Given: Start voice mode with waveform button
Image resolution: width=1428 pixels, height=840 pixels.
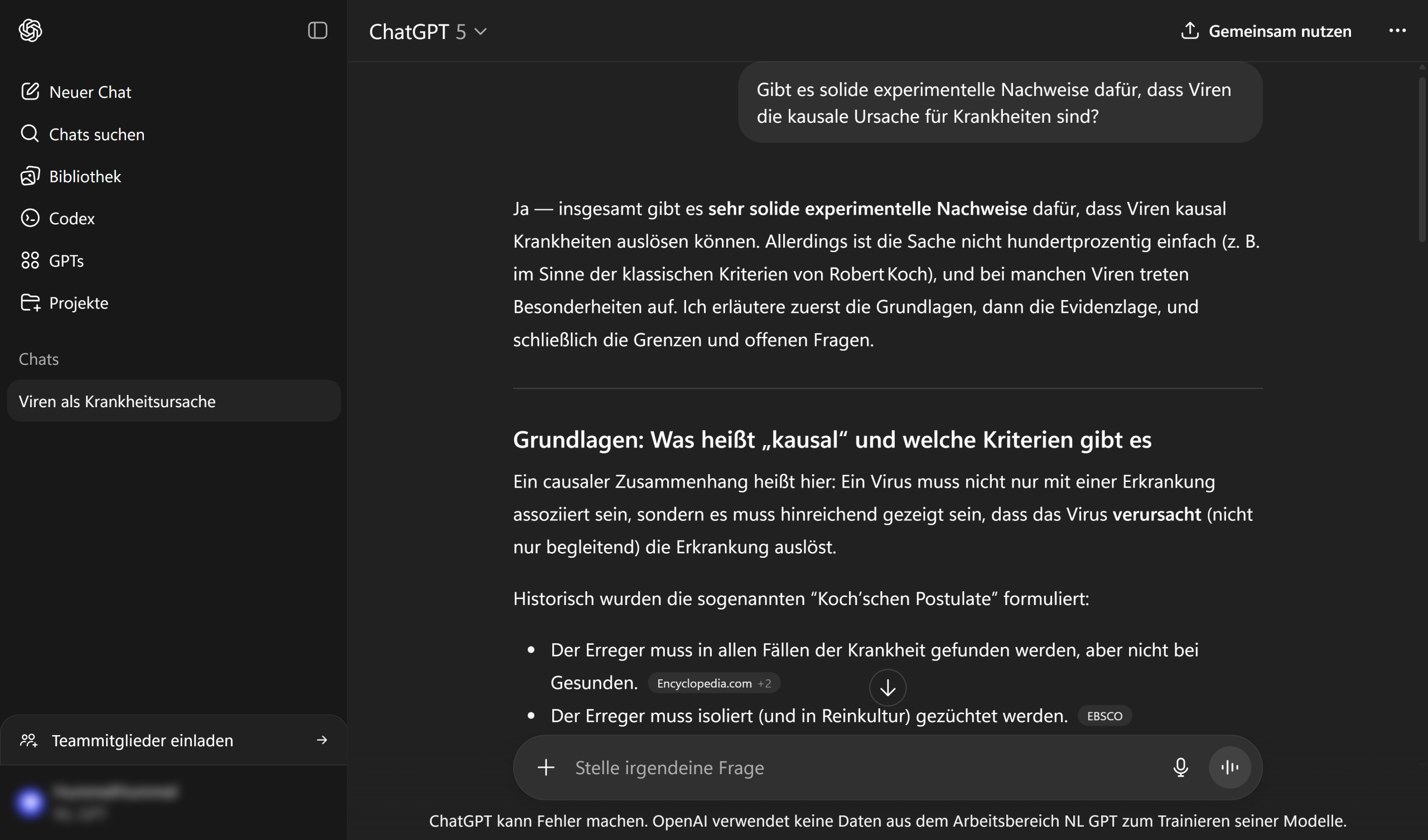Looking at the screenshot, I should click(1229, 767).
